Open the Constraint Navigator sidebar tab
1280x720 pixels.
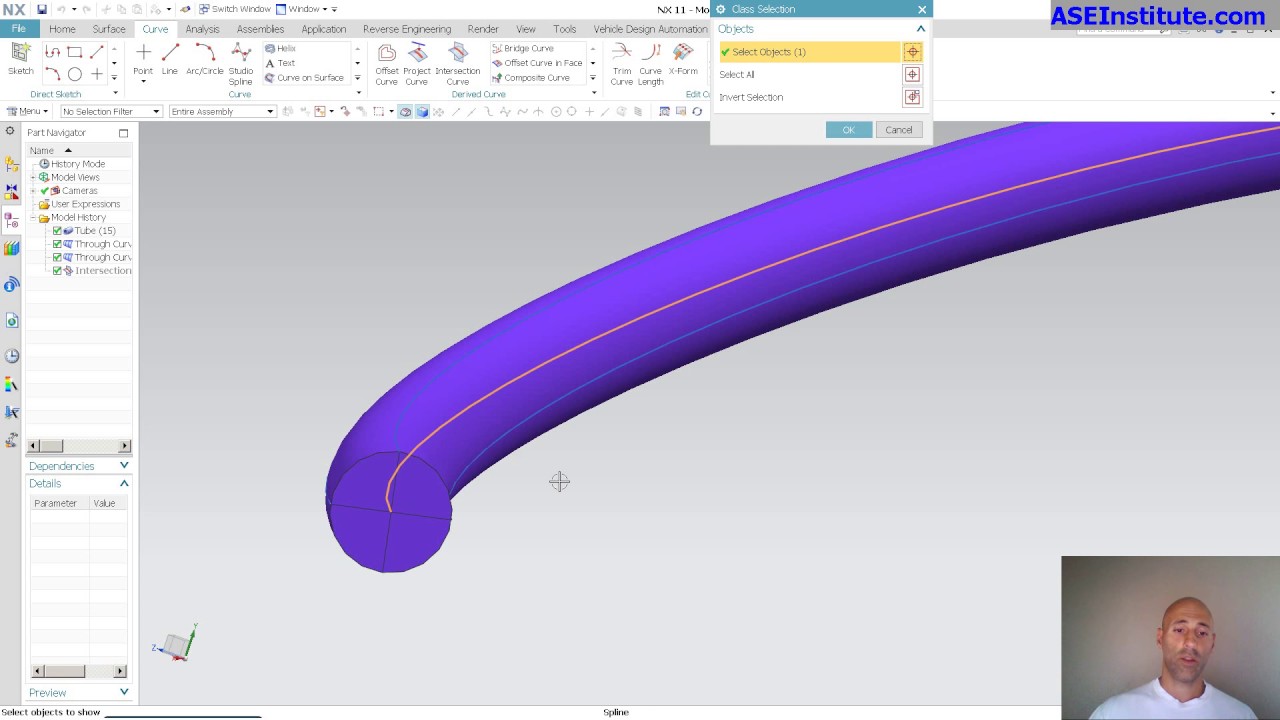pos(11,191)
